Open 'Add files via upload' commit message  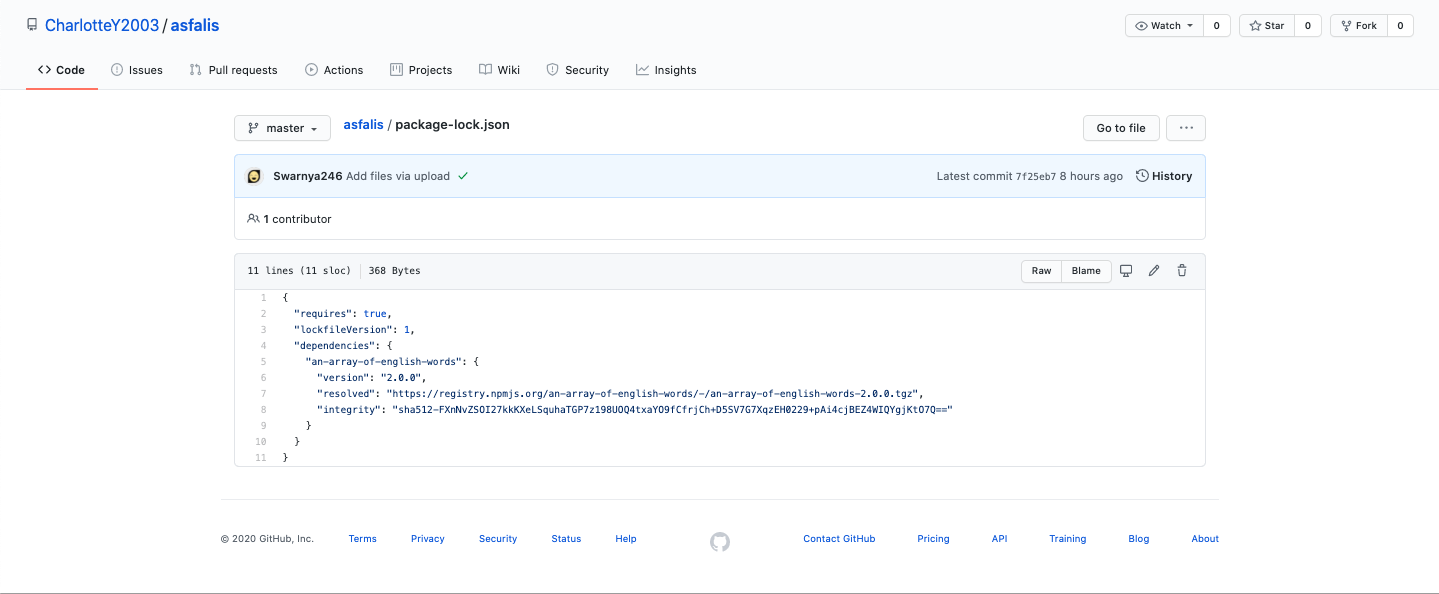tap(398, 176)
